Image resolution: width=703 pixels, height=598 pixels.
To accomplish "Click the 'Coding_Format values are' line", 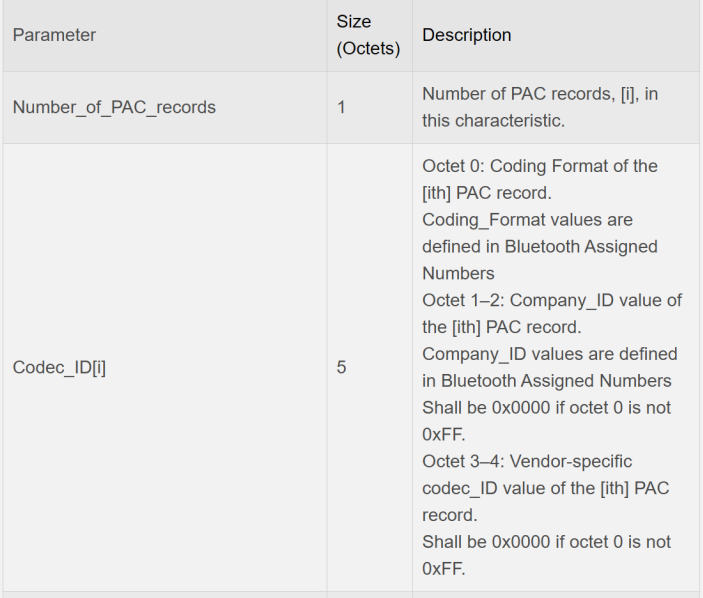I will pos(527,219).
